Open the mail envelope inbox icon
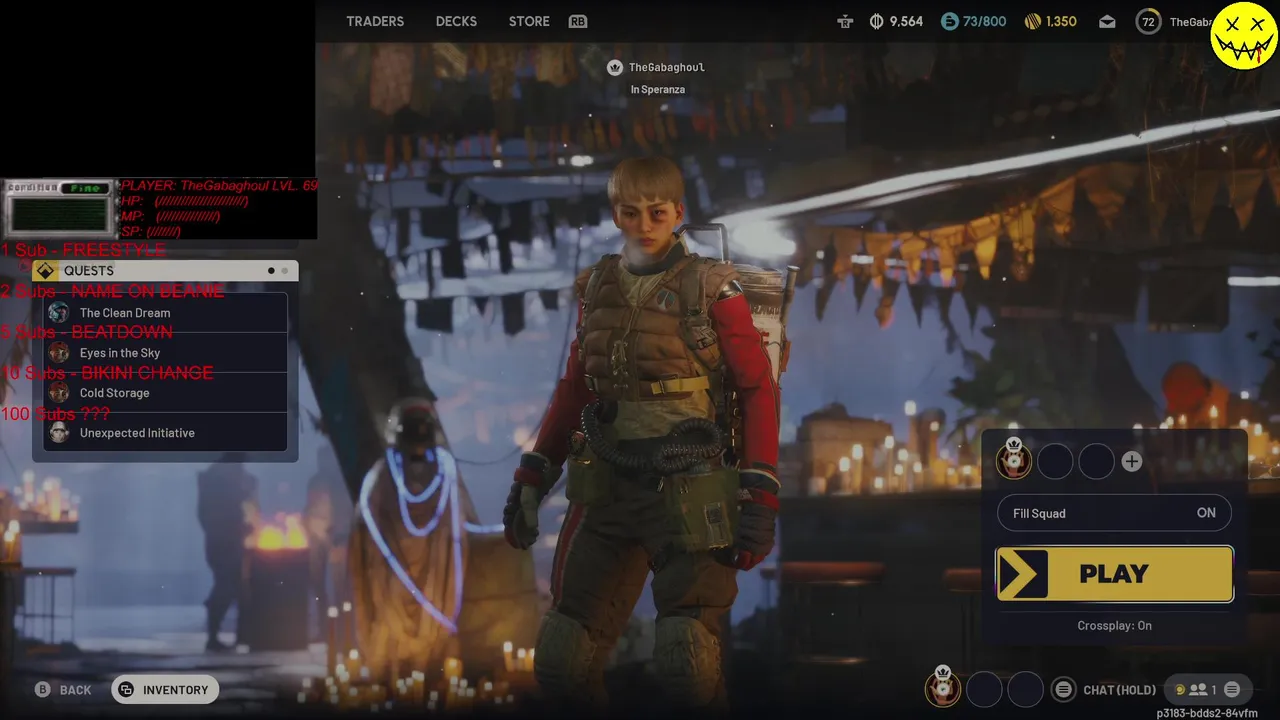This screenshot has height=720, width=1280. click(x=1107, y=21)
